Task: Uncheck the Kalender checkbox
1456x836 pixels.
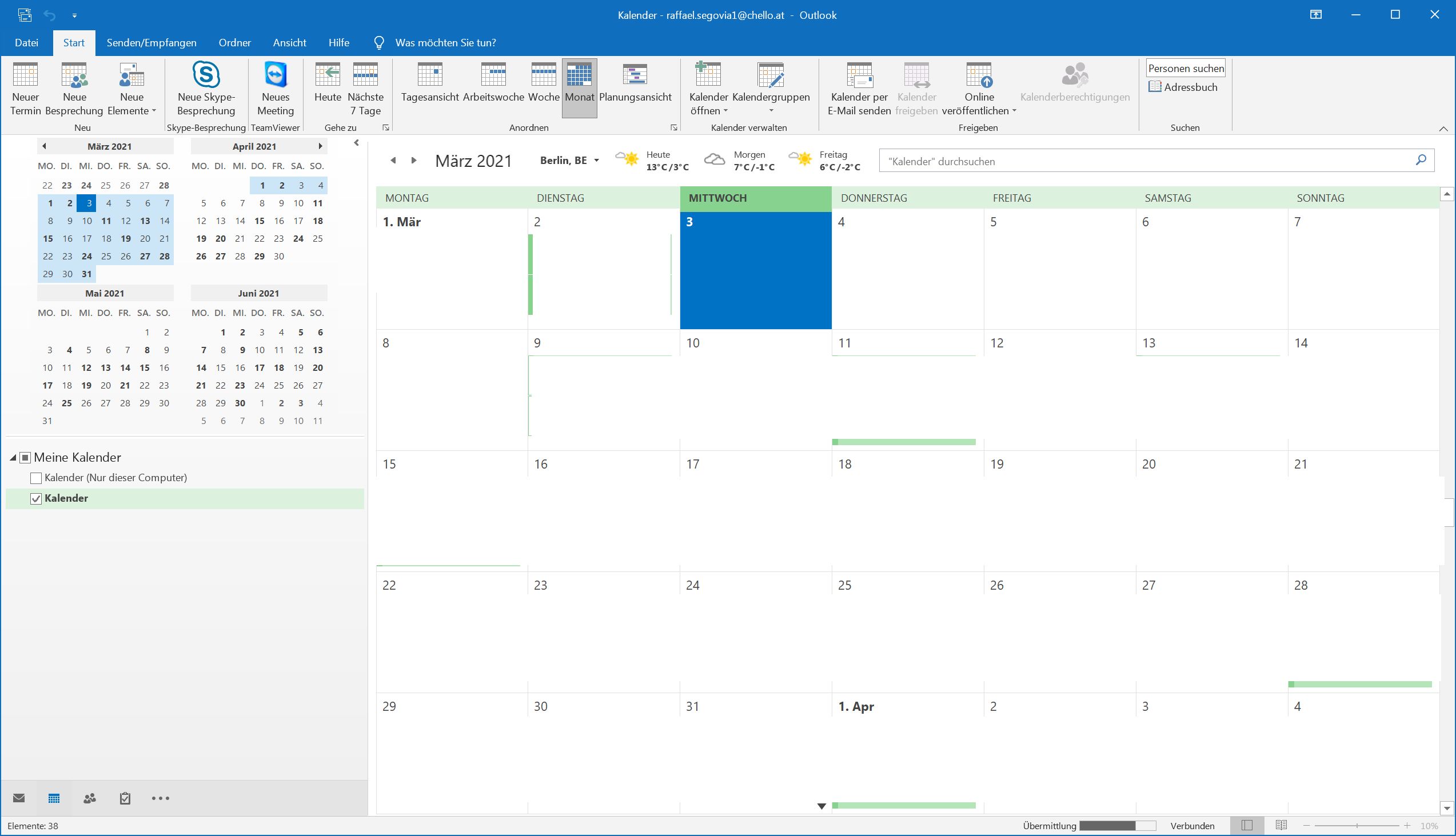Action: [x=36, y=498]
